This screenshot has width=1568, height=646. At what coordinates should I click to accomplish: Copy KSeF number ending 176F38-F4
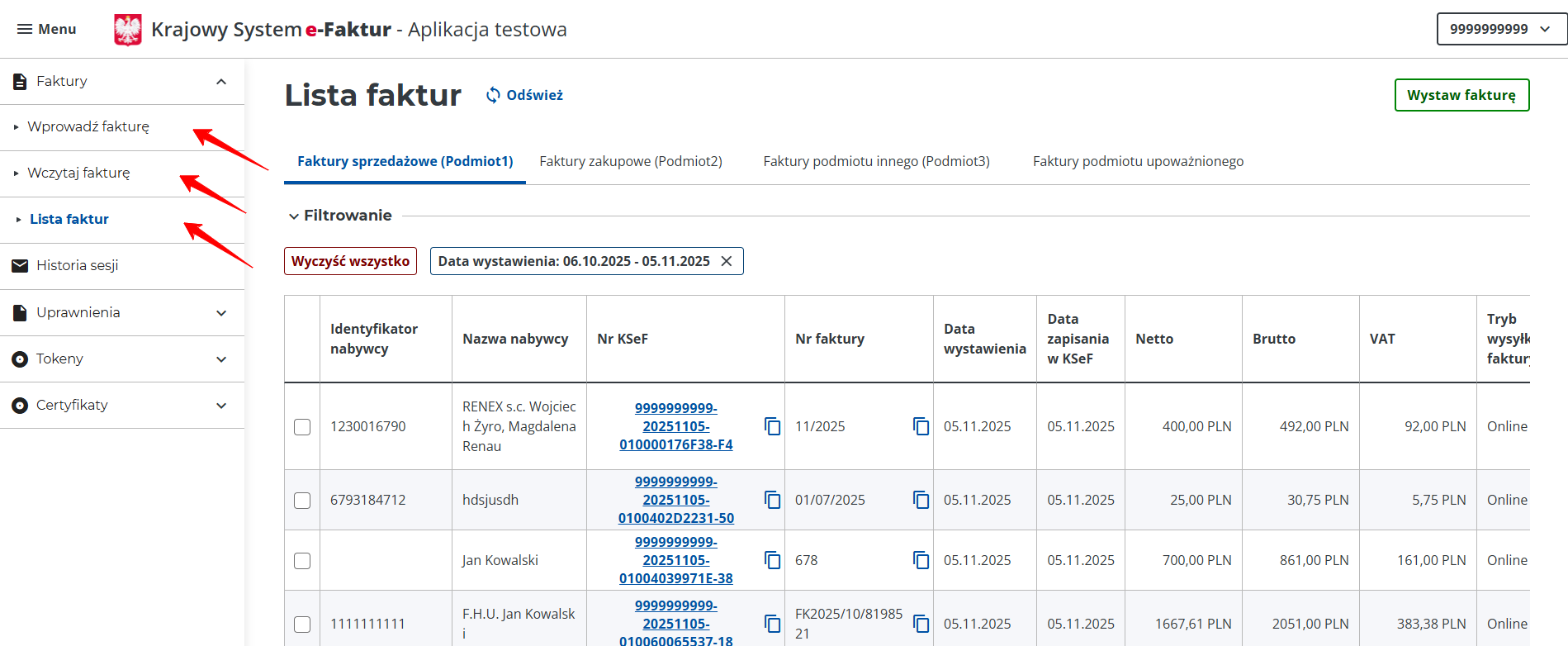772,426
